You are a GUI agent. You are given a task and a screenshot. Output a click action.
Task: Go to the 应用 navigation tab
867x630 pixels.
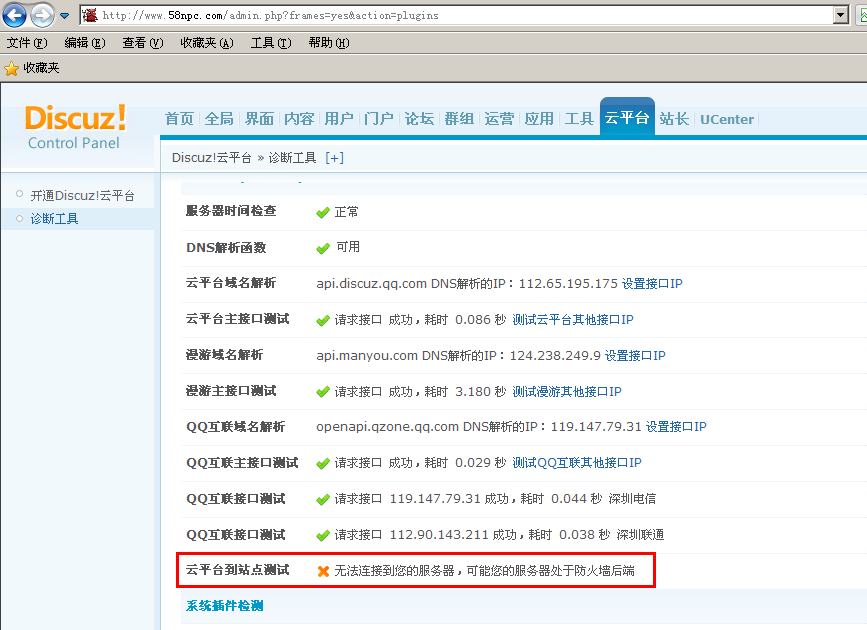click(539, 119)
